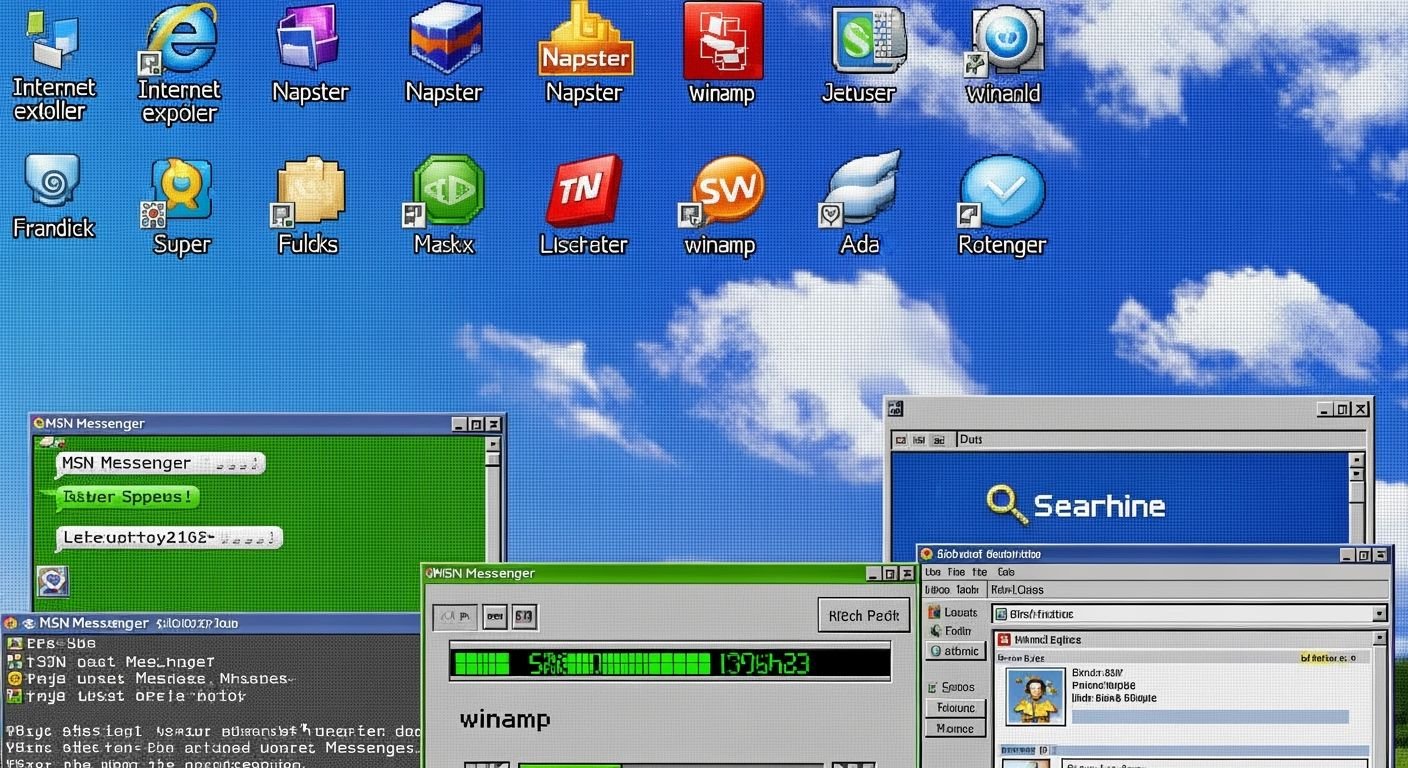Click the Louats sidebar icon
This screenshot has width=1408, height=768.
tap(935, 612)
